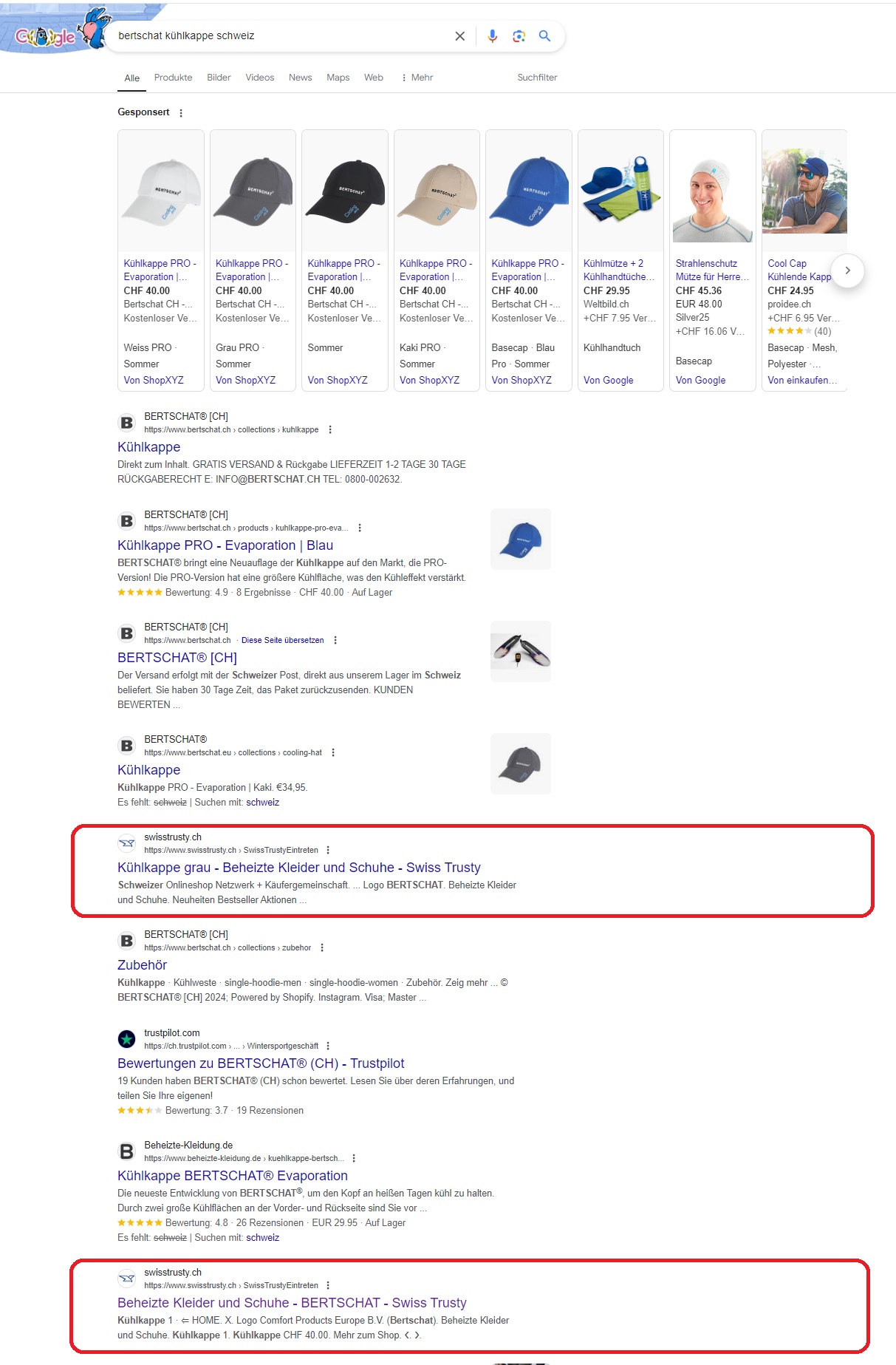Open more options for beheizte-kleidung.de result
Image resolution: width=896 pixels, height=1365 pixels.
[354, 1159]
